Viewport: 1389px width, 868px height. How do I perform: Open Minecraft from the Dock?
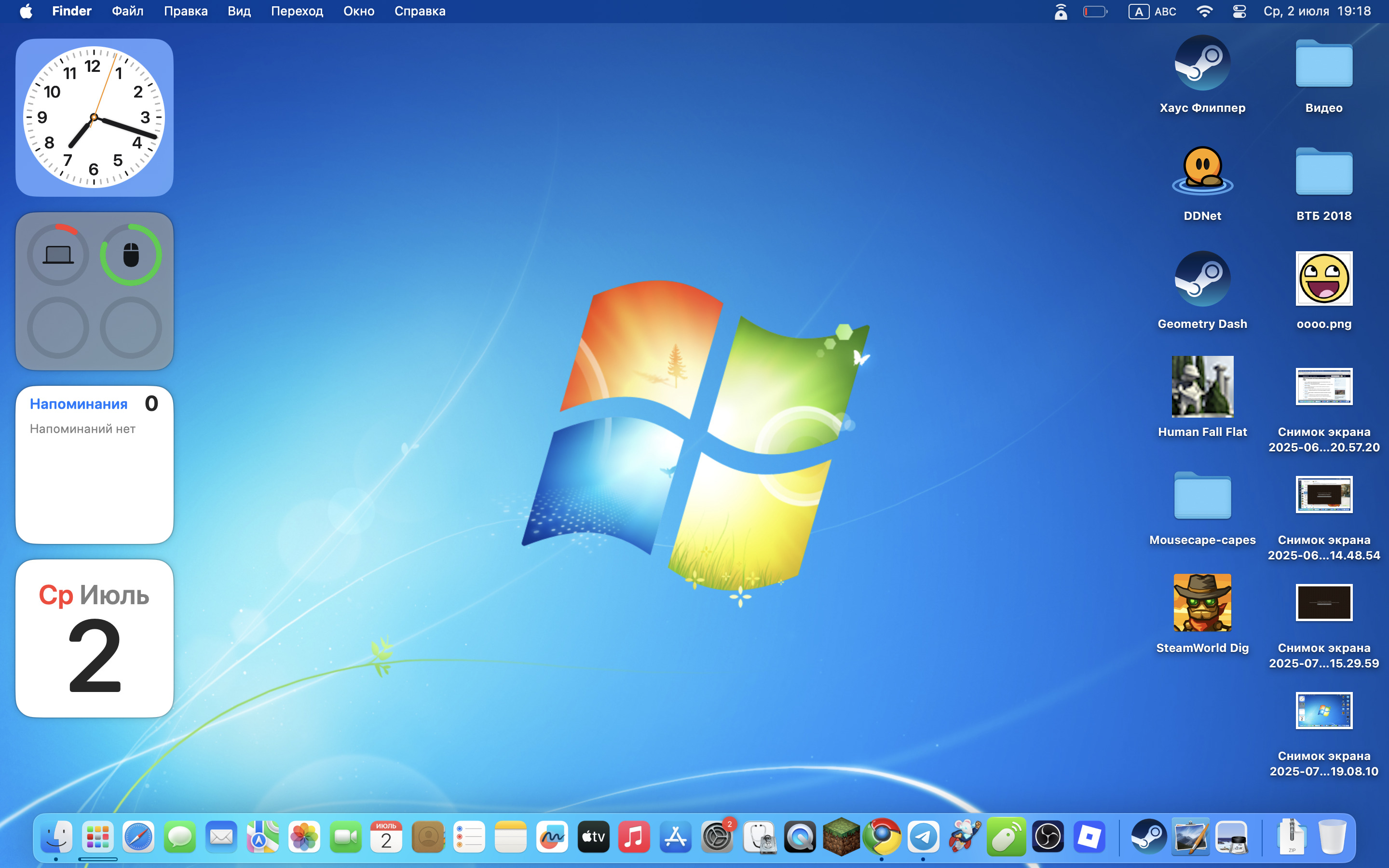(841, 838)
